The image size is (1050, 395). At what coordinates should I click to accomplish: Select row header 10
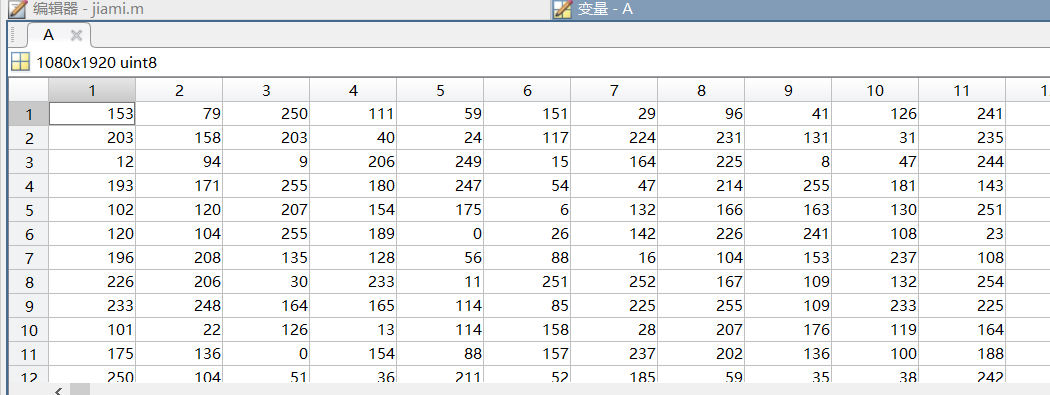pos(29,330)
